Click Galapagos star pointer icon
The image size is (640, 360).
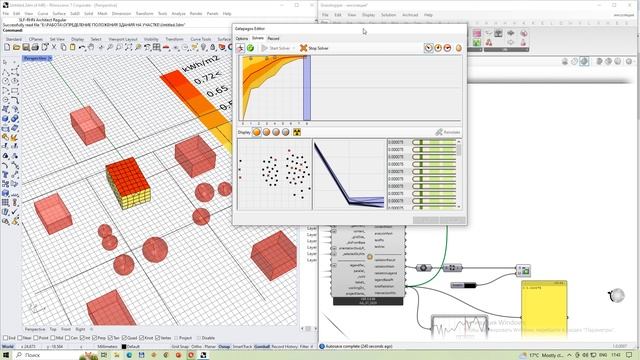(240, 48)
